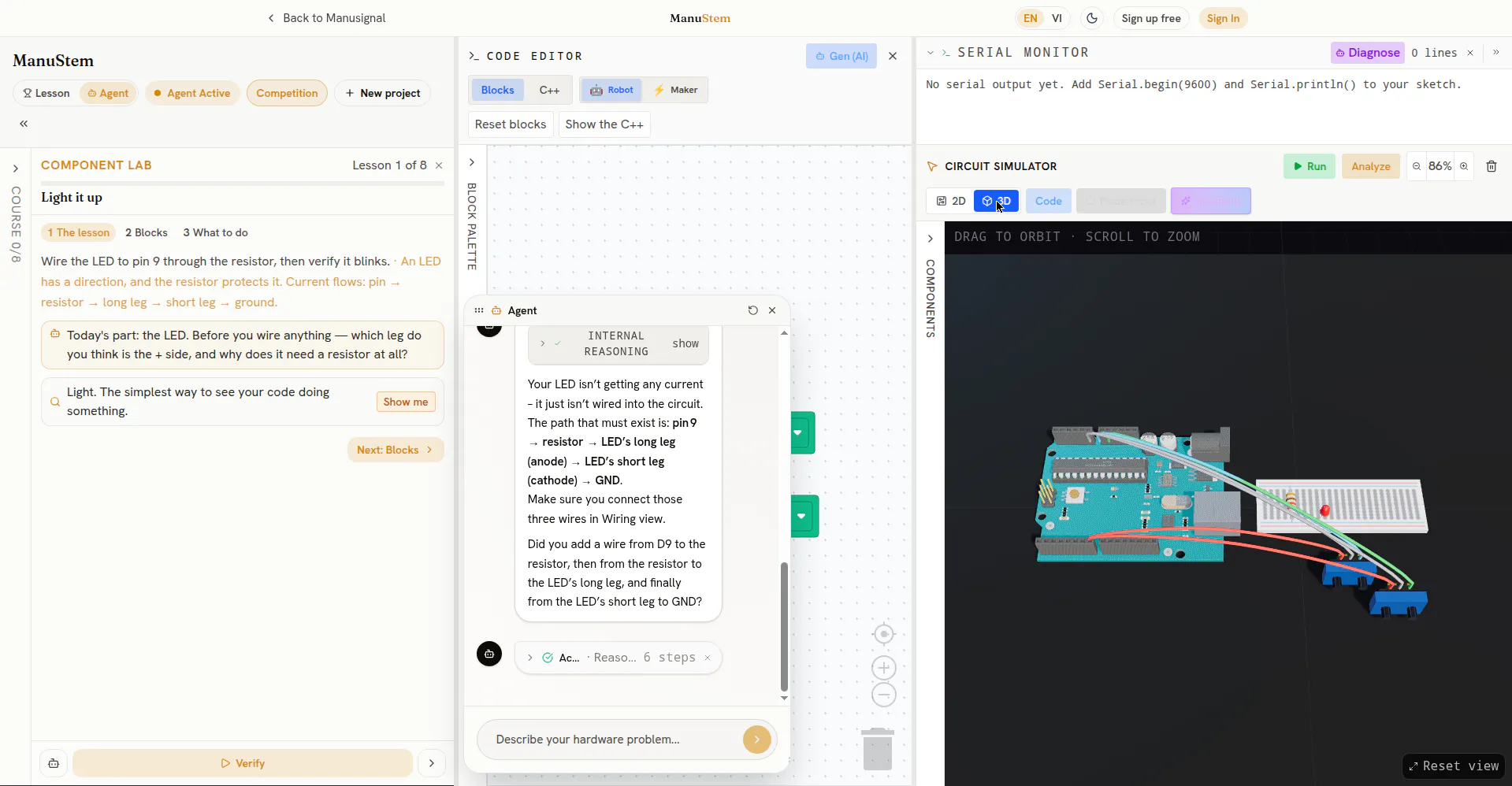Expand the Components side panel
The width and height of the screenshot is (1512, 786).
coord(931,239)
